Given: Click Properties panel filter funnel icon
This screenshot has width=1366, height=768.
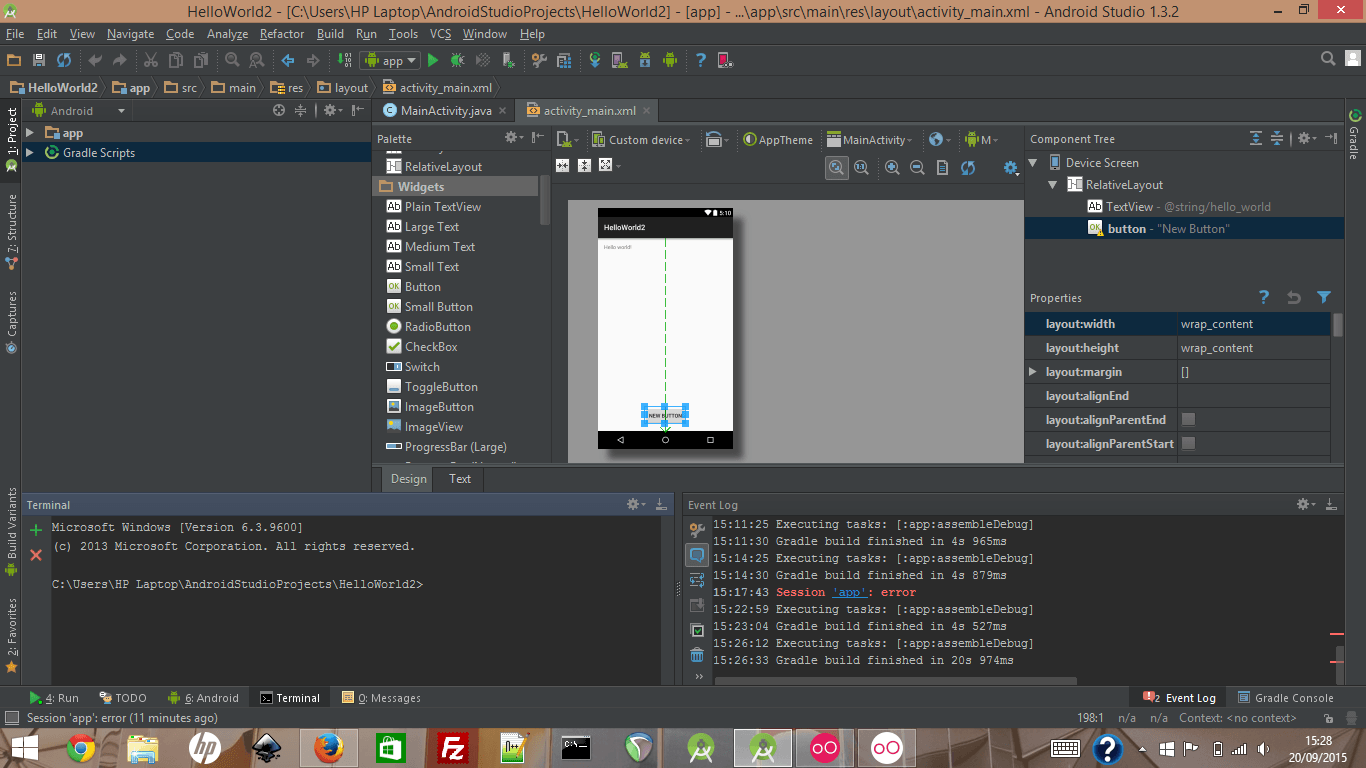Looking at the screenshot, I should pos(1324,297).
